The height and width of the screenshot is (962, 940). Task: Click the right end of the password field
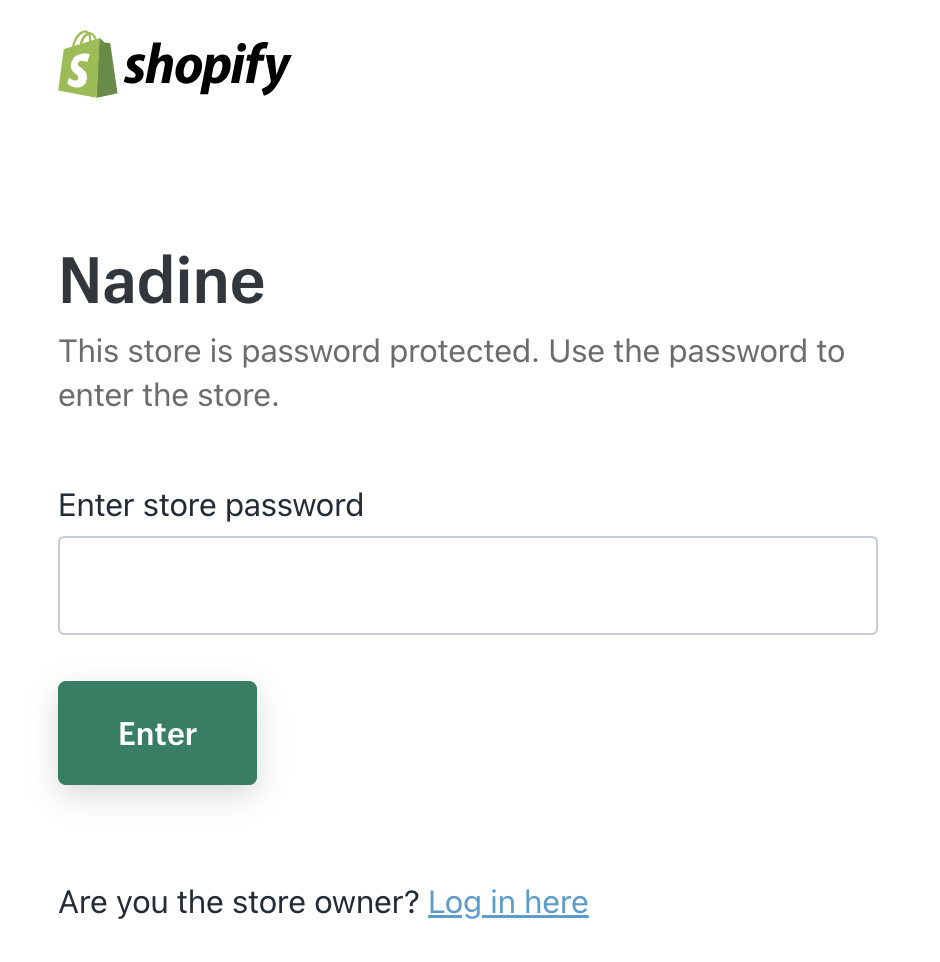[x=850, y=586]
